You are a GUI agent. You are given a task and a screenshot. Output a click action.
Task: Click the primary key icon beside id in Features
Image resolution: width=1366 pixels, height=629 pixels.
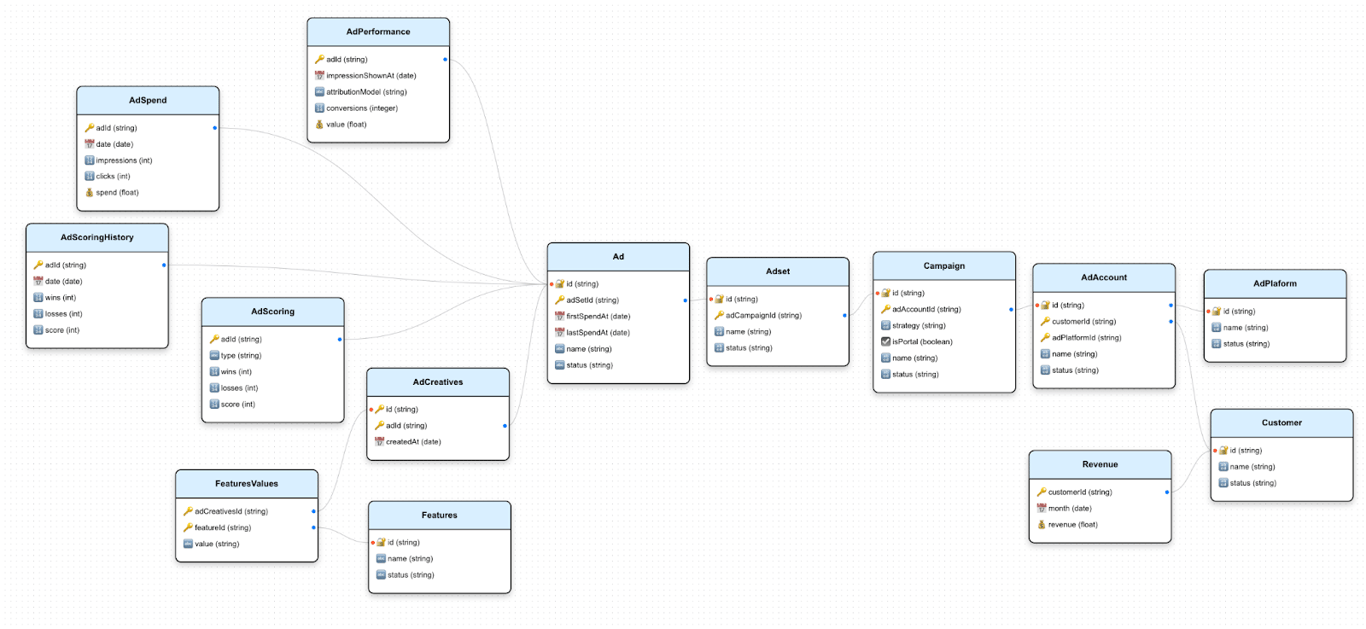(381, 542)
